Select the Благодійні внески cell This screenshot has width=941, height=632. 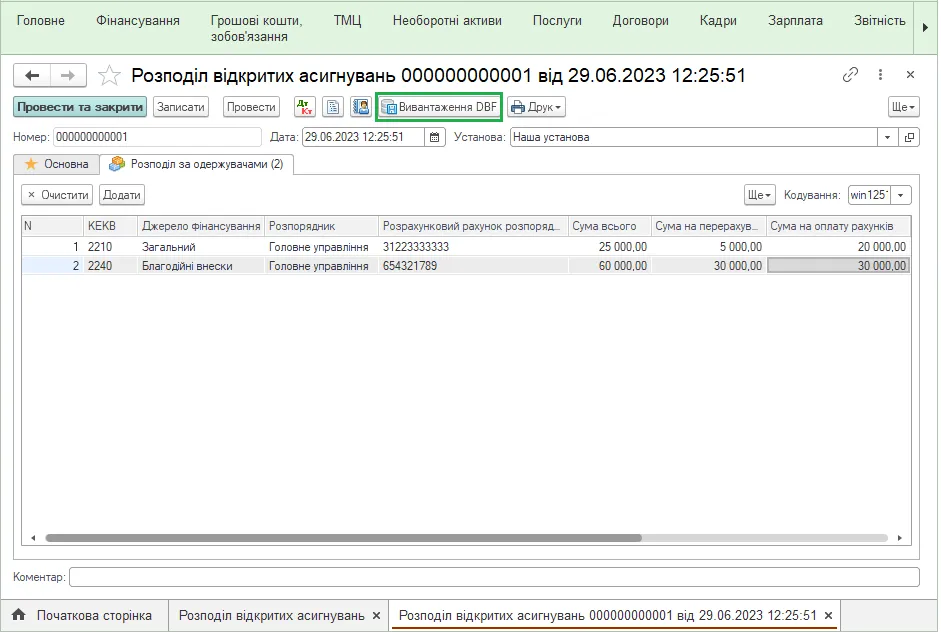tap(201, 266)
